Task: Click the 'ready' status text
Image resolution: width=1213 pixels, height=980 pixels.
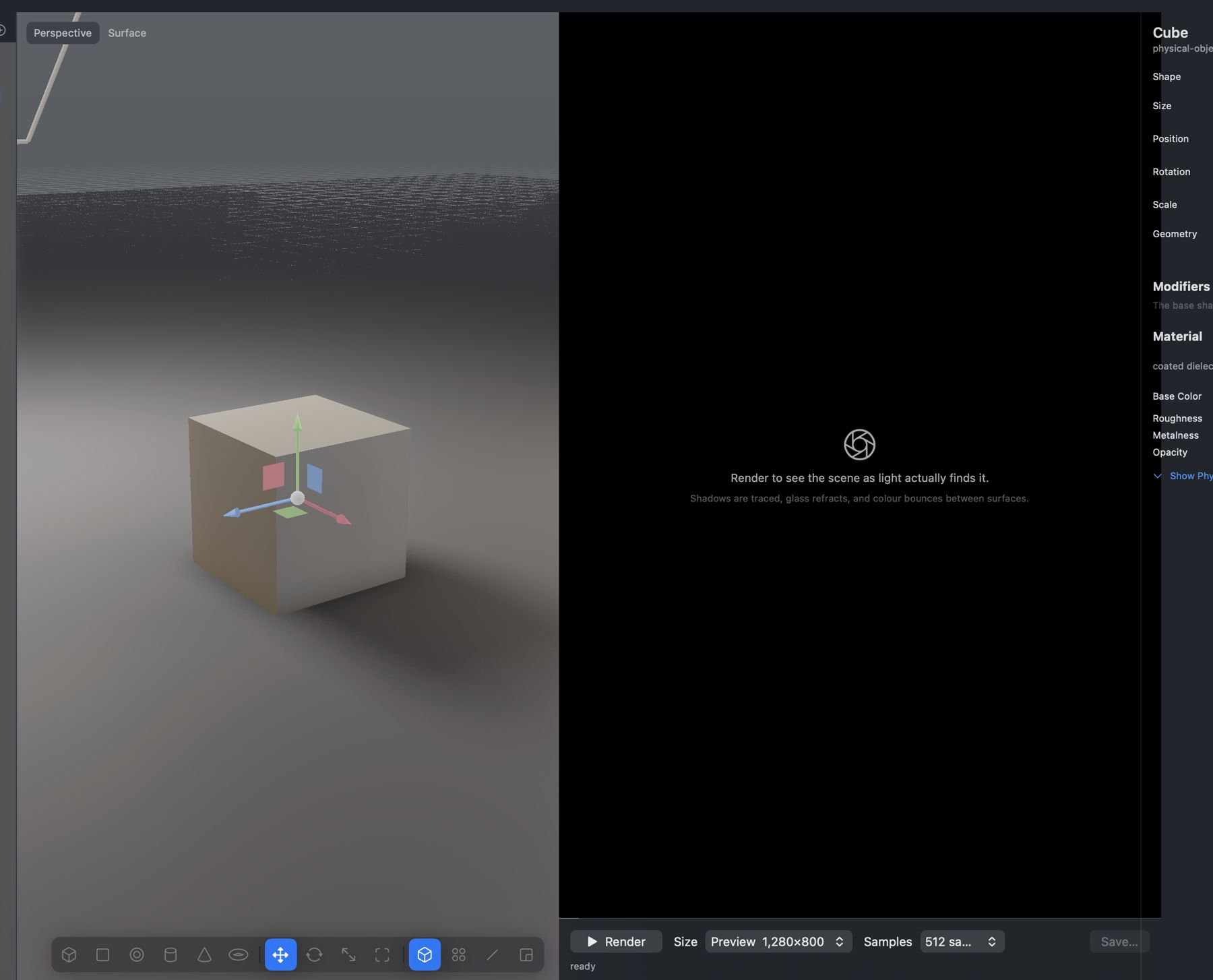Action: 583,967
